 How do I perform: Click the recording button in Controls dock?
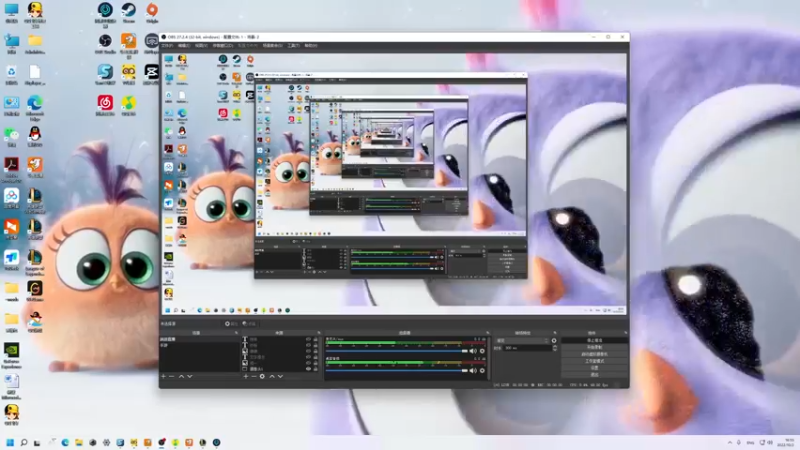coord(595,347)
